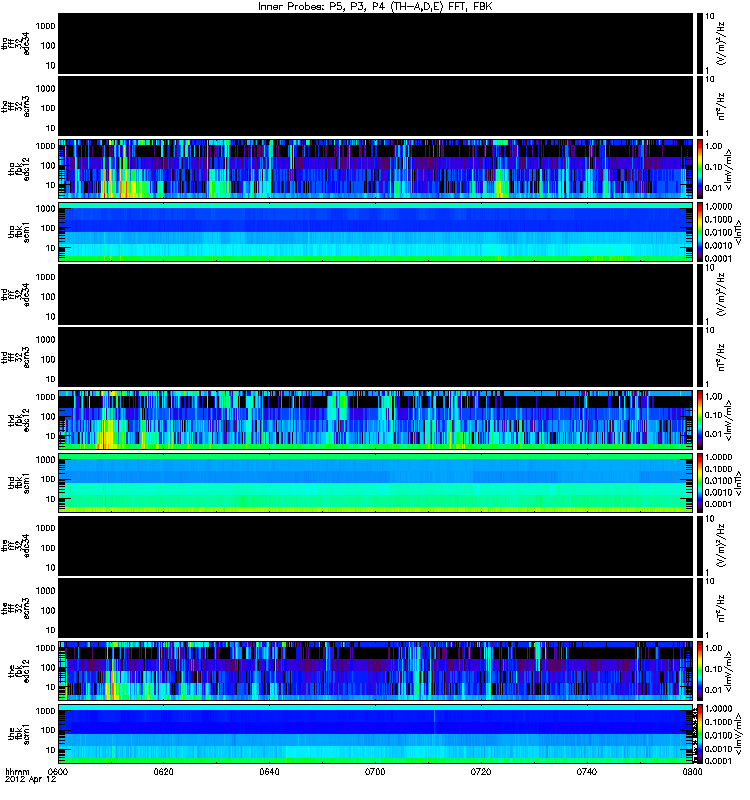Click the 'the fbk edc12' y-axis title
Screen dimensions: 750x800
(19, 671)
